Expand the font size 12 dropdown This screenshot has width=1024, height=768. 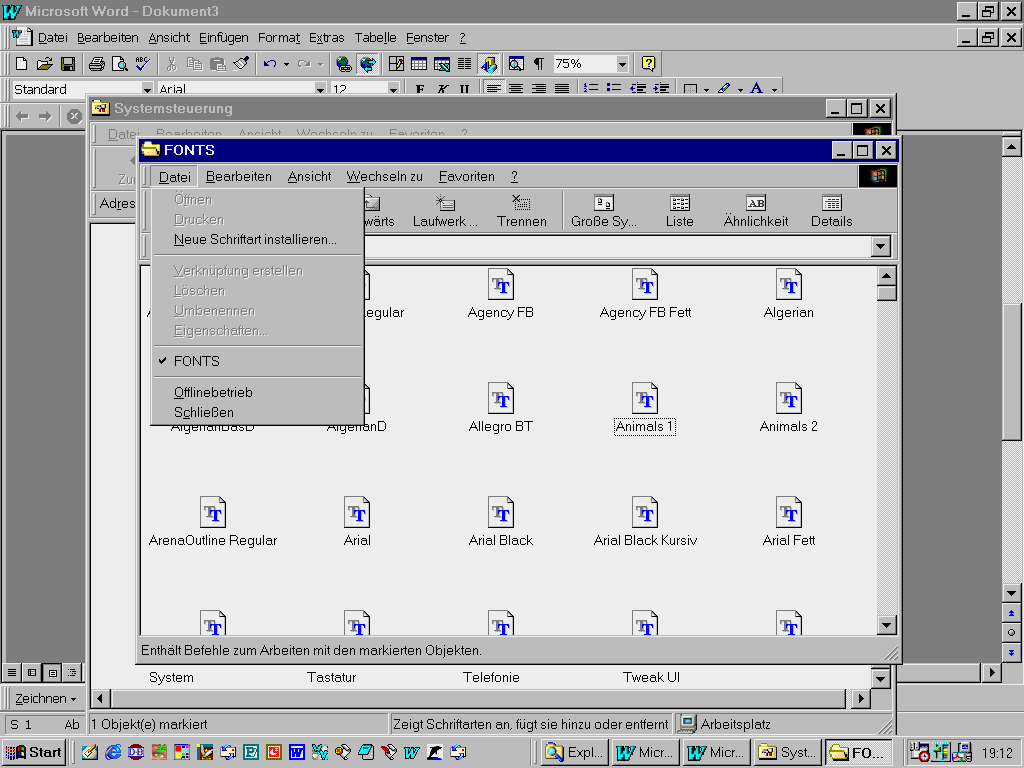(x=392, y=89)
